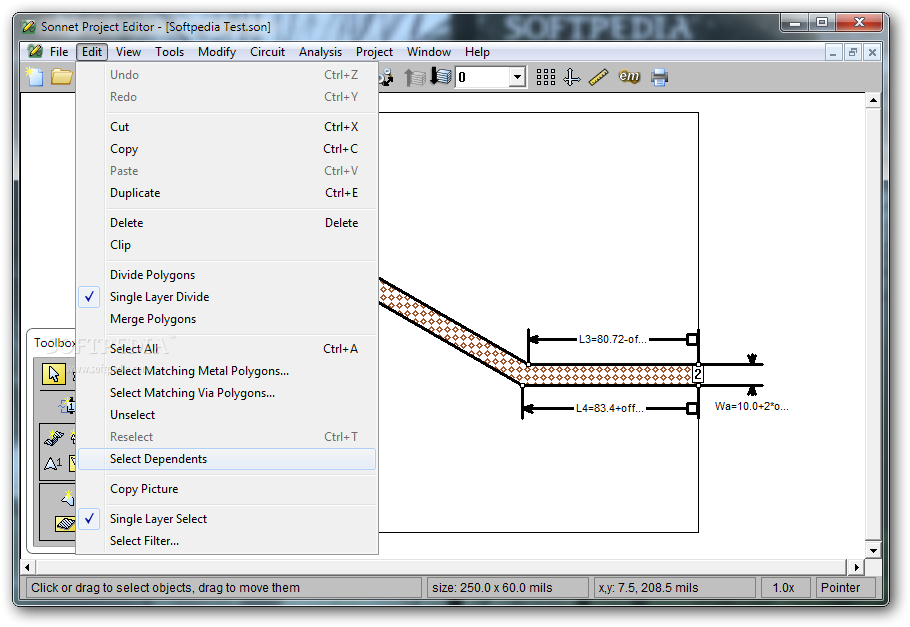This screenshot has width=910, height=627.
Task: Click the add component icon in Toolbox
Action: pyautogui.click(x=68, y=405)
